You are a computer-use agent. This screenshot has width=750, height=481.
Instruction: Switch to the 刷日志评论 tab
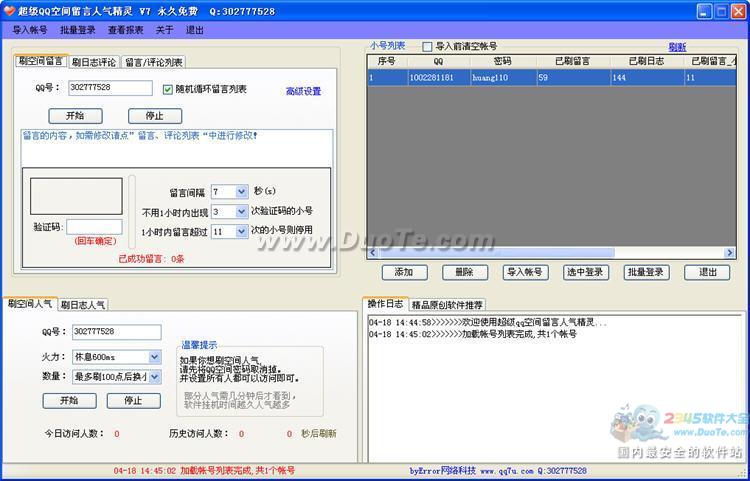pos(94,62)
